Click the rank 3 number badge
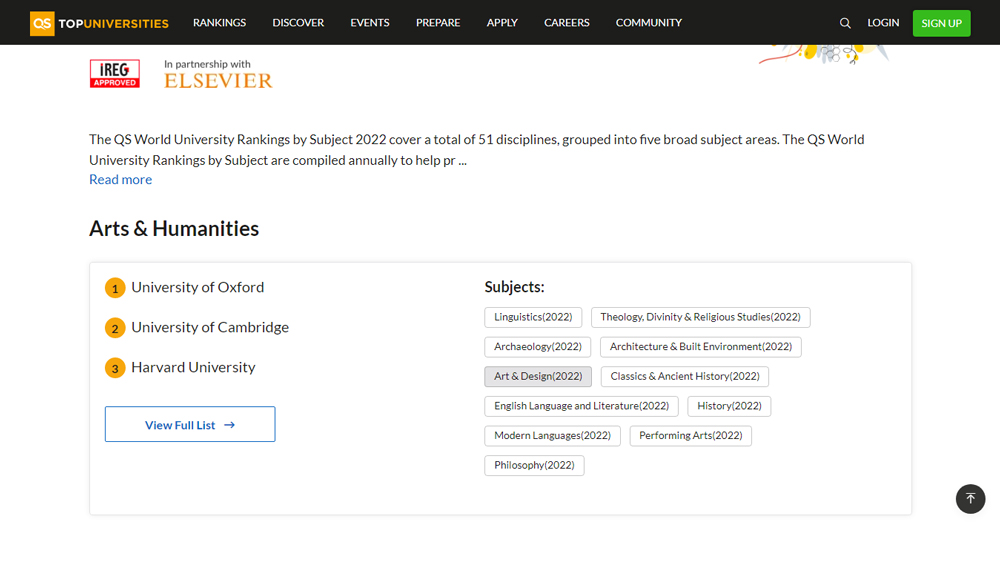Screen dimensions: 1000x569 [115, 369]
